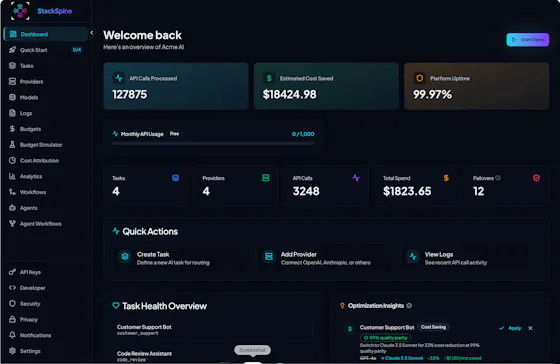
Task: Open Quick Start in the sidebar
Action: tap(46, 50)
